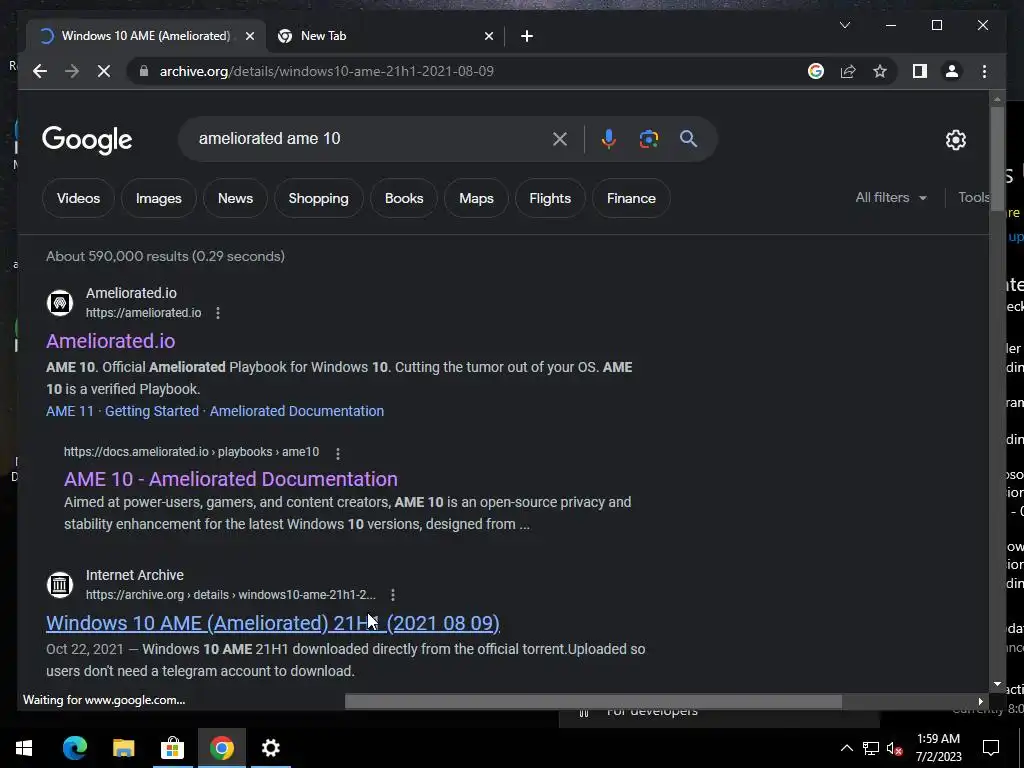Submit search with the magnifier icon
The height and width of the screenshot is (768, 1024).
688,138
